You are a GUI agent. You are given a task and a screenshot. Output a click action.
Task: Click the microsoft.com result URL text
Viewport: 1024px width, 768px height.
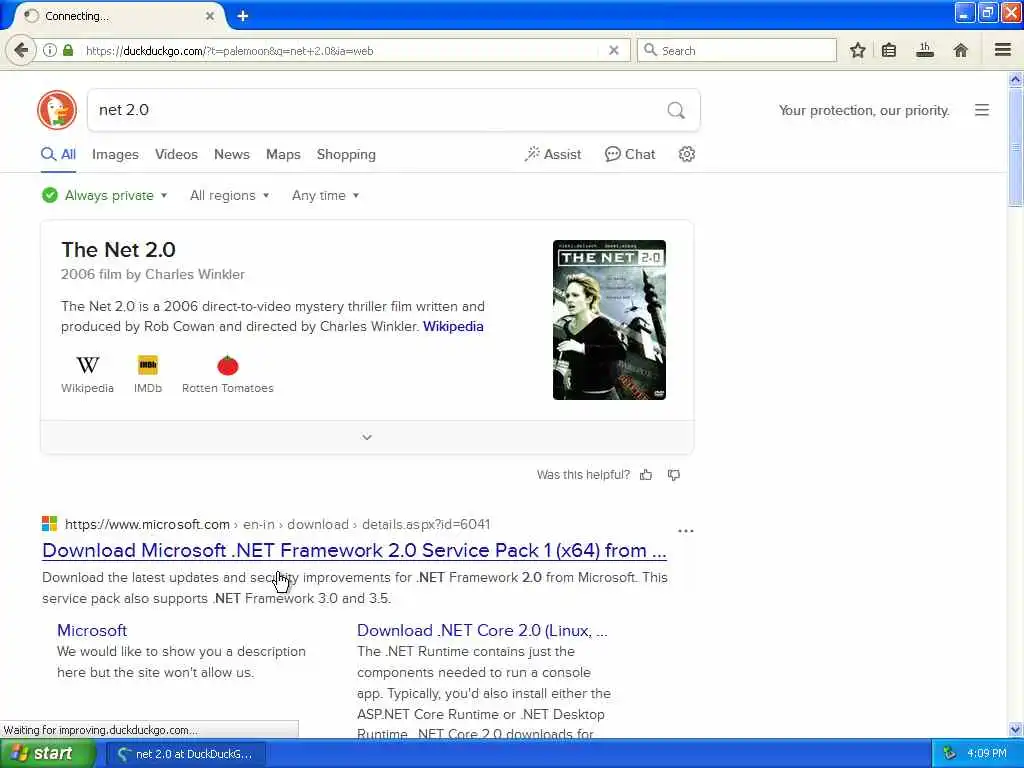[278, 524]
